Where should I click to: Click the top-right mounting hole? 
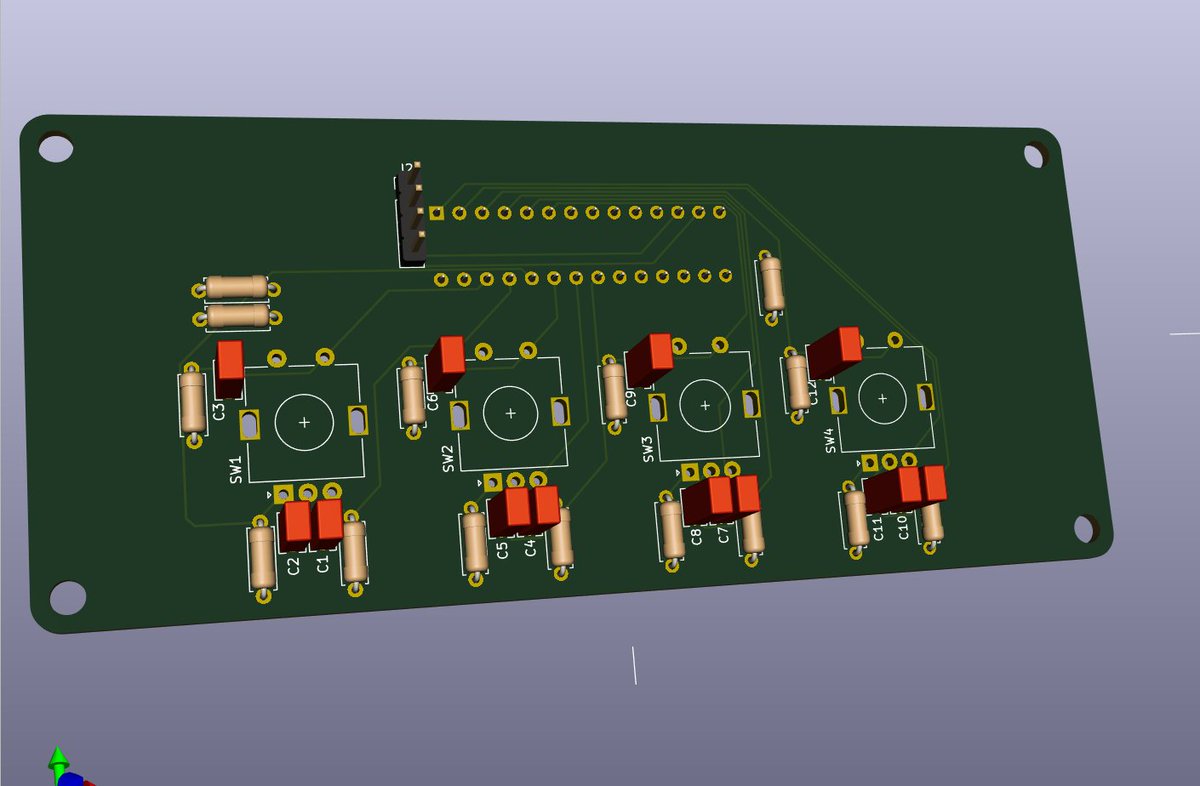click(1035, 156)
